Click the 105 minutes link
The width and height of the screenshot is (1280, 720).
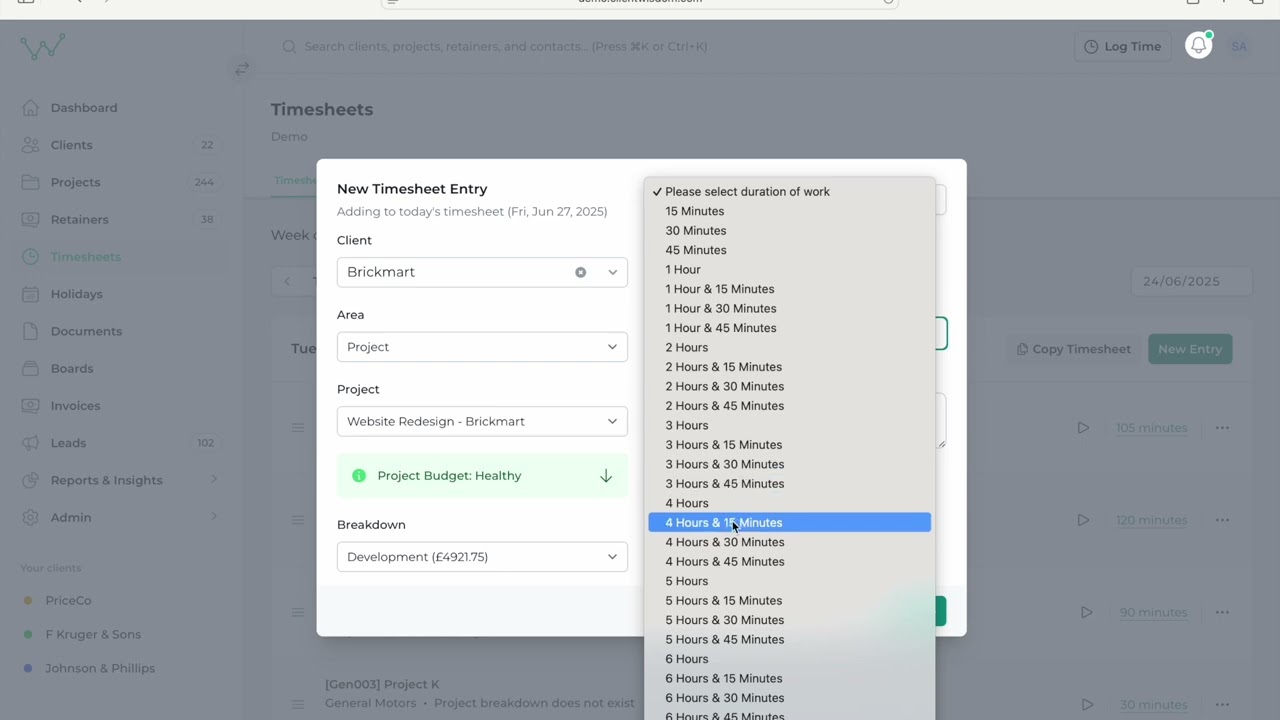point(1152,428)
